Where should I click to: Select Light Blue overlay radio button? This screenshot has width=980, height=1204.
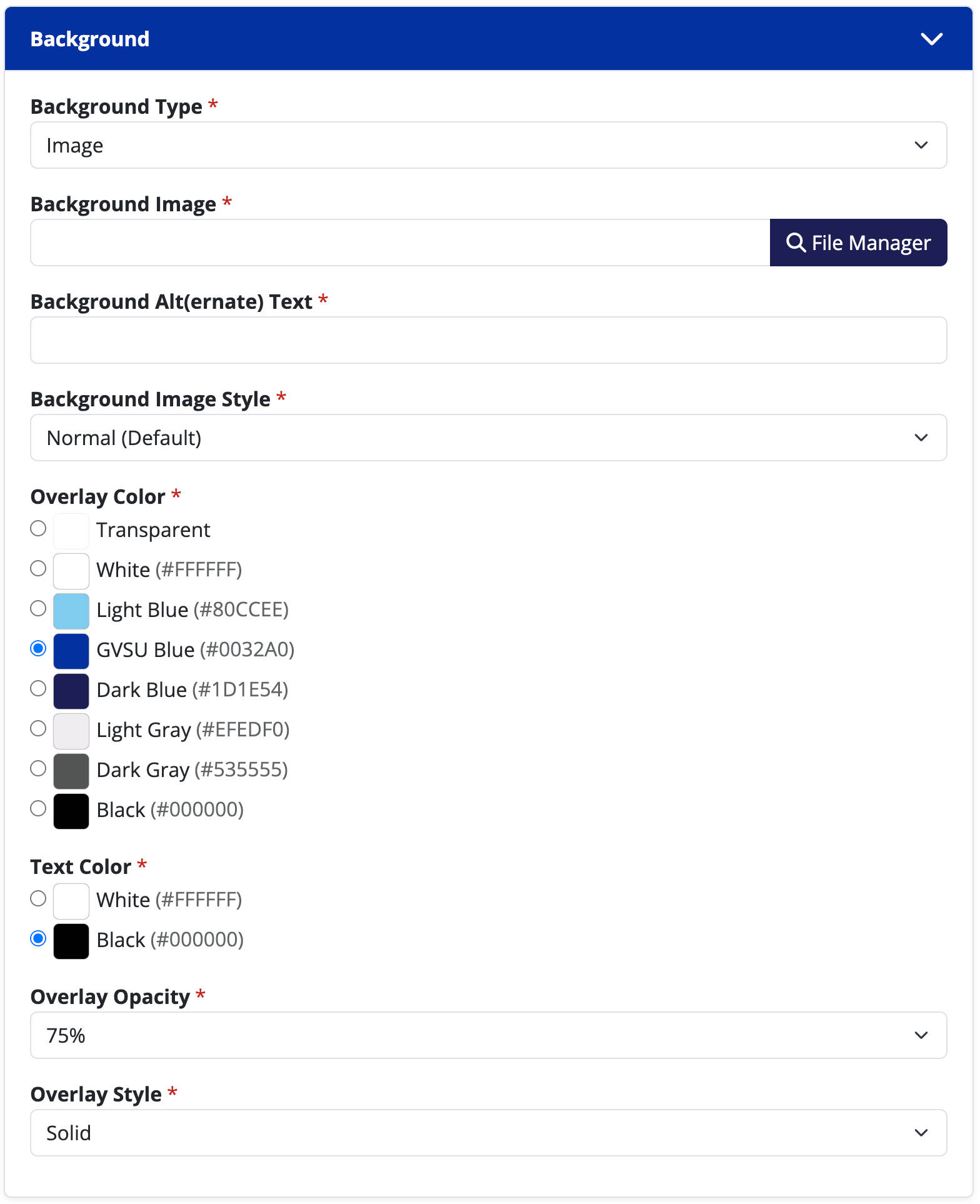pyautogui.click(x=38, y=609)
